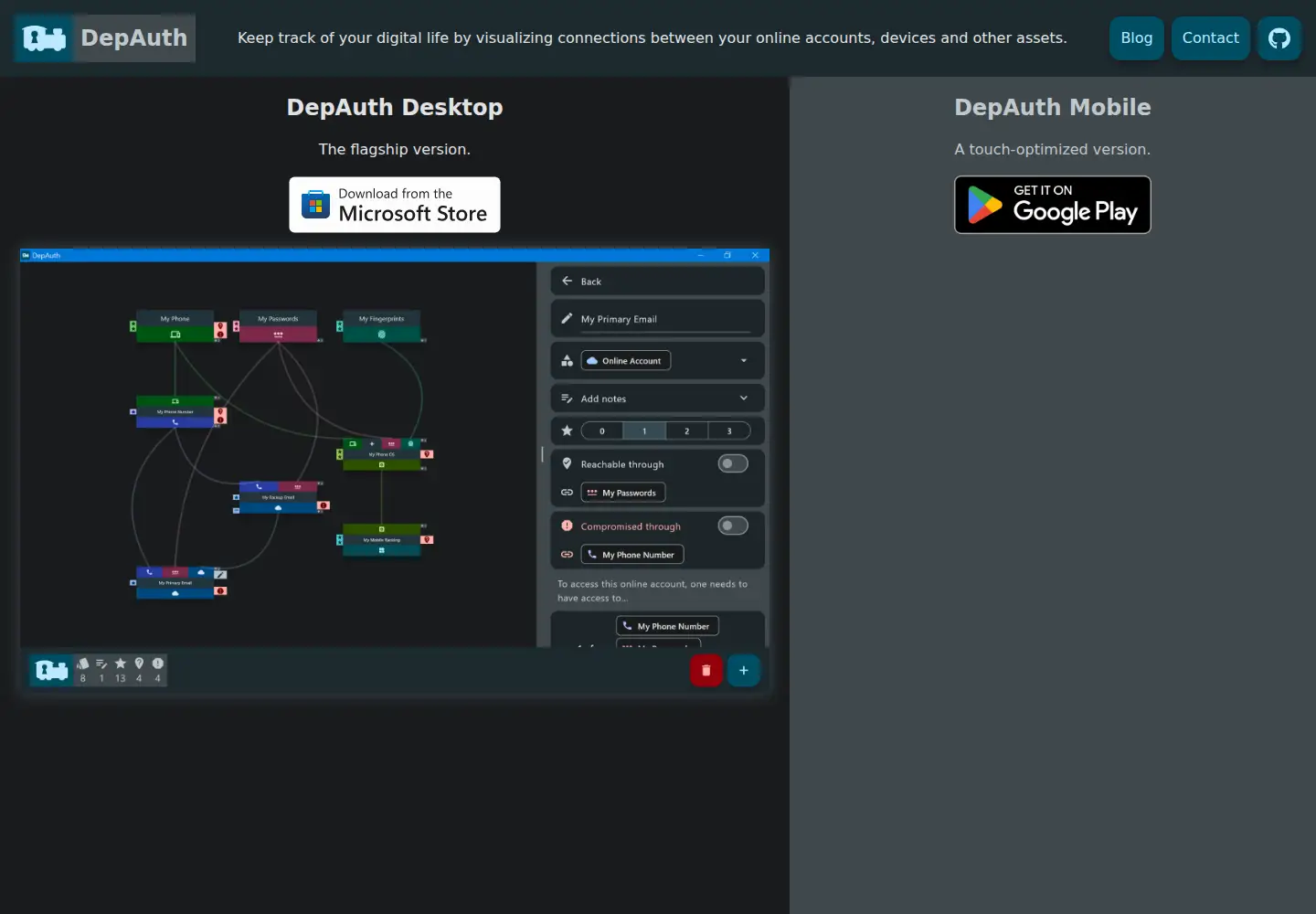The width and height of the screenshot is (1316, 914).
Task: Click the DepAuth brand name link
Action: pos(134,38)
